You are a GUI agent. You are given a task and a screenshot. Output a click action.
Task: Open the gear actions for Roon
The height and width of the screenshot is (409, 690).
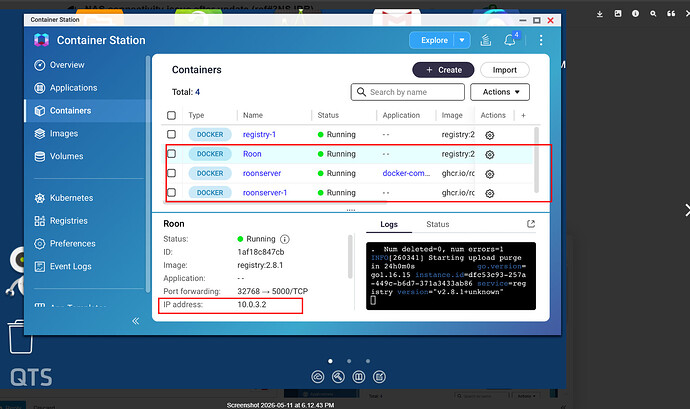(x=489, y=155)
